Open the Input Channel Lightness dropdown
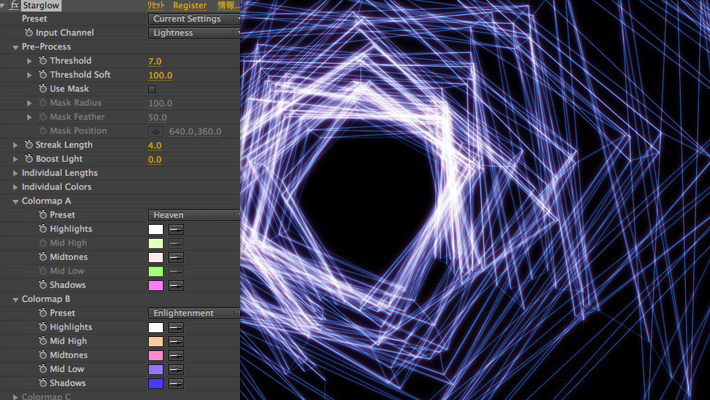This screenshot has height=400, width=710. pyautogui.click(x=194, y=33)
